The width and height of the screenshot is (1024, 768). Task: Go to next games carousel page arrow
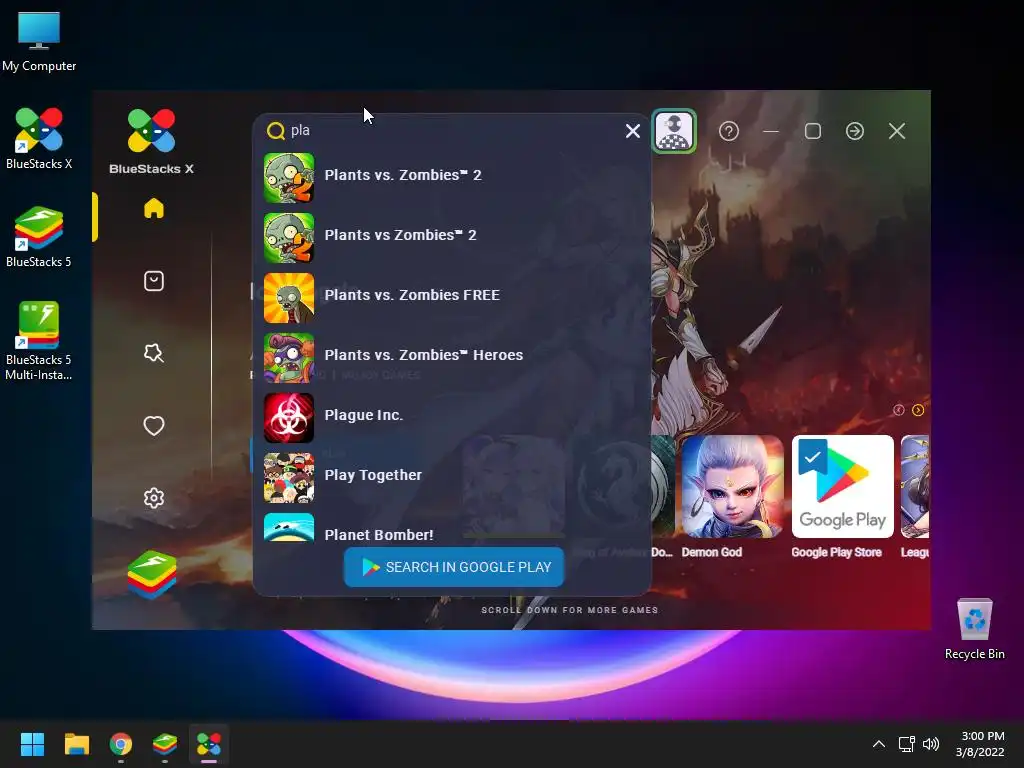coord(918,410)
